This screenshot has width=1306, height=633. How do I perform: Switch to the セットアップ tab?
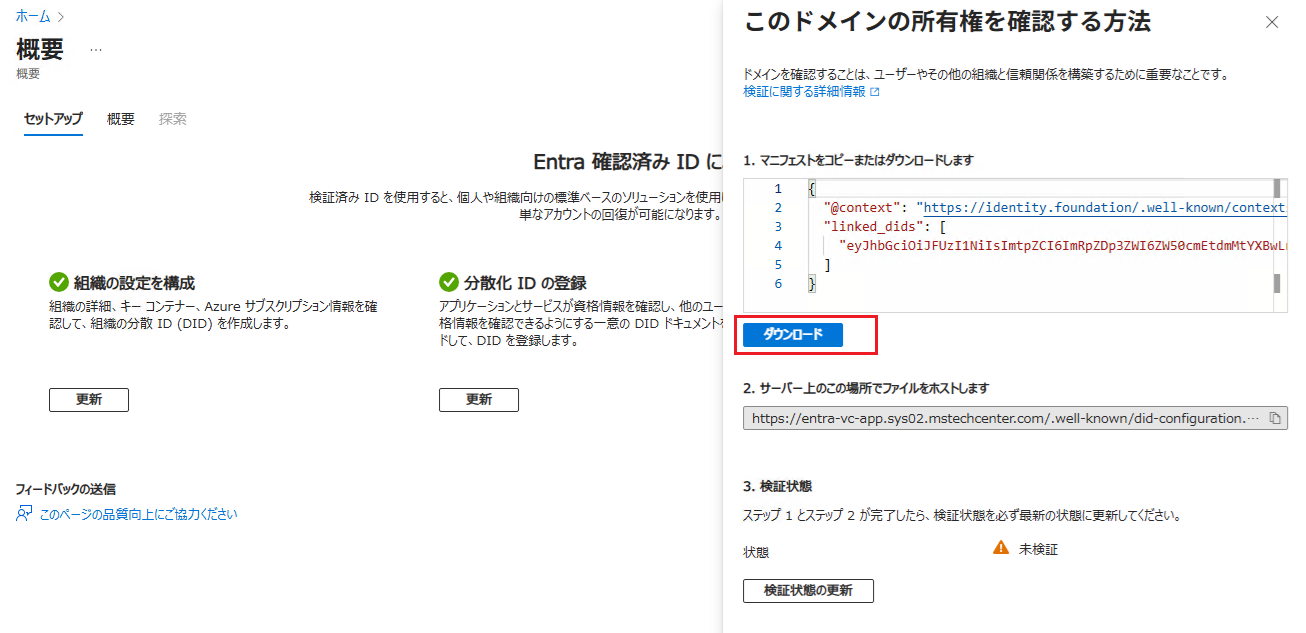point(53,119)
